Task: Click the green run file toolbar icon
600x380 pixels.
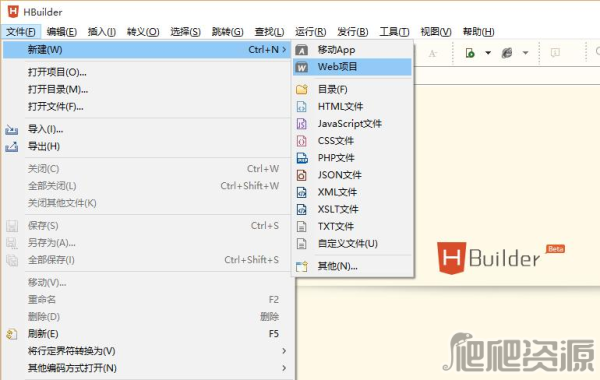Action: click(470, 53)
